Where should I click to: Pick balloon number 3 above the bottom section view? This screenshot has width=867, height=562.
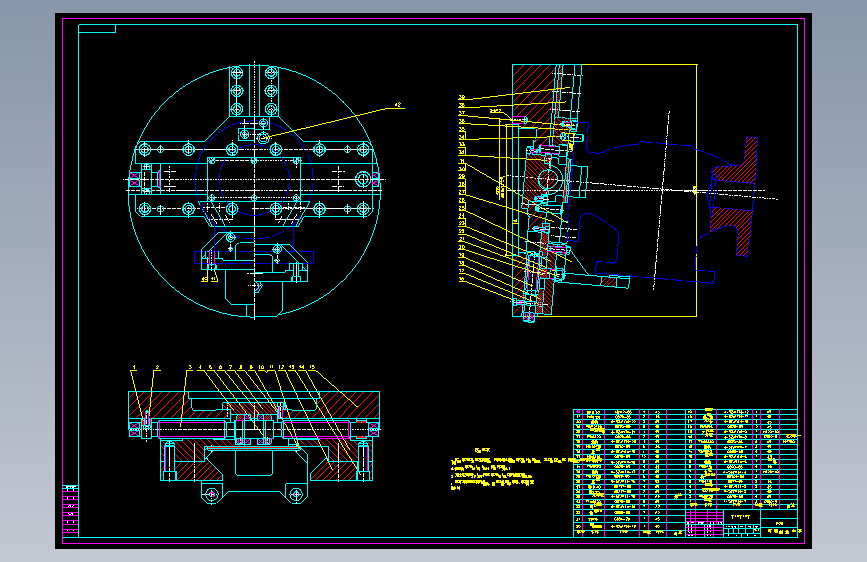[x=190, y=367]
